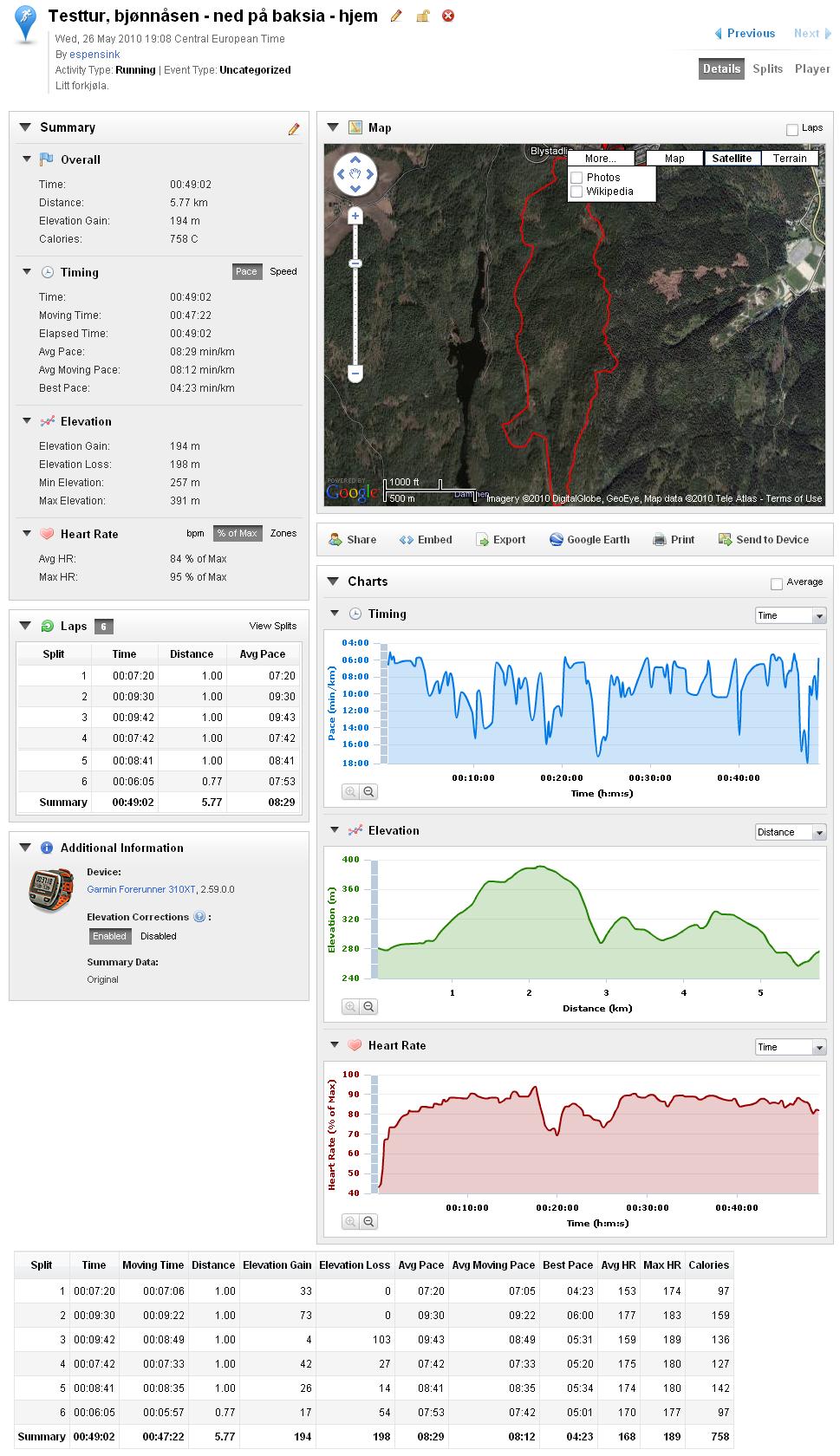Switch Timing display to Pace

246,271
